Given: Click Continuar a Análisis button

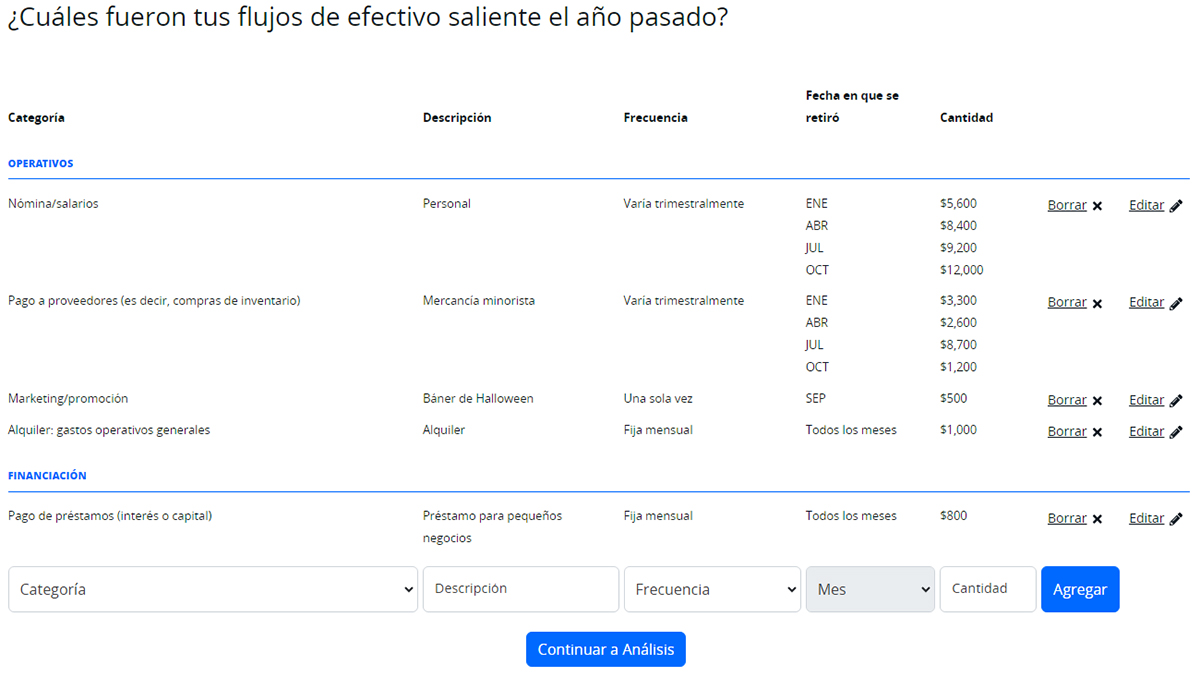Looking at the screenshot, I should tap(606, 649).
